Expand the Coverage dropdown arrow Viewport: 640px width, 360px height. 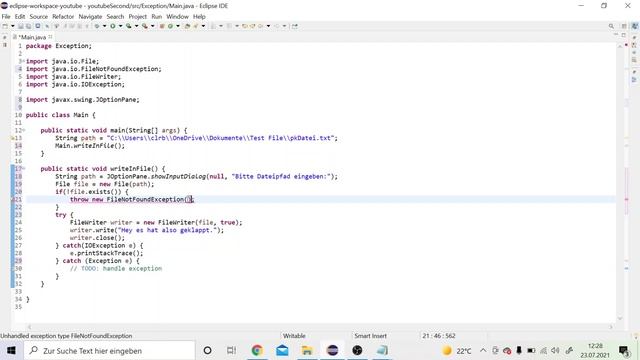(137, 26)
